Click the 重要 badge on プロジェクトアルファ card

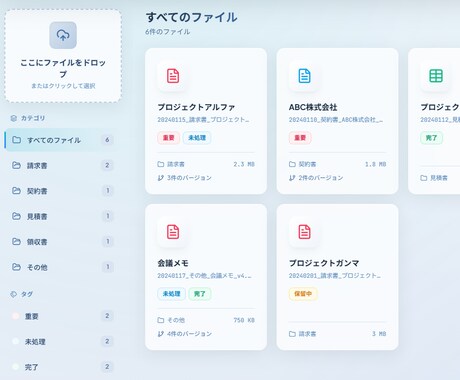point(169,138)
